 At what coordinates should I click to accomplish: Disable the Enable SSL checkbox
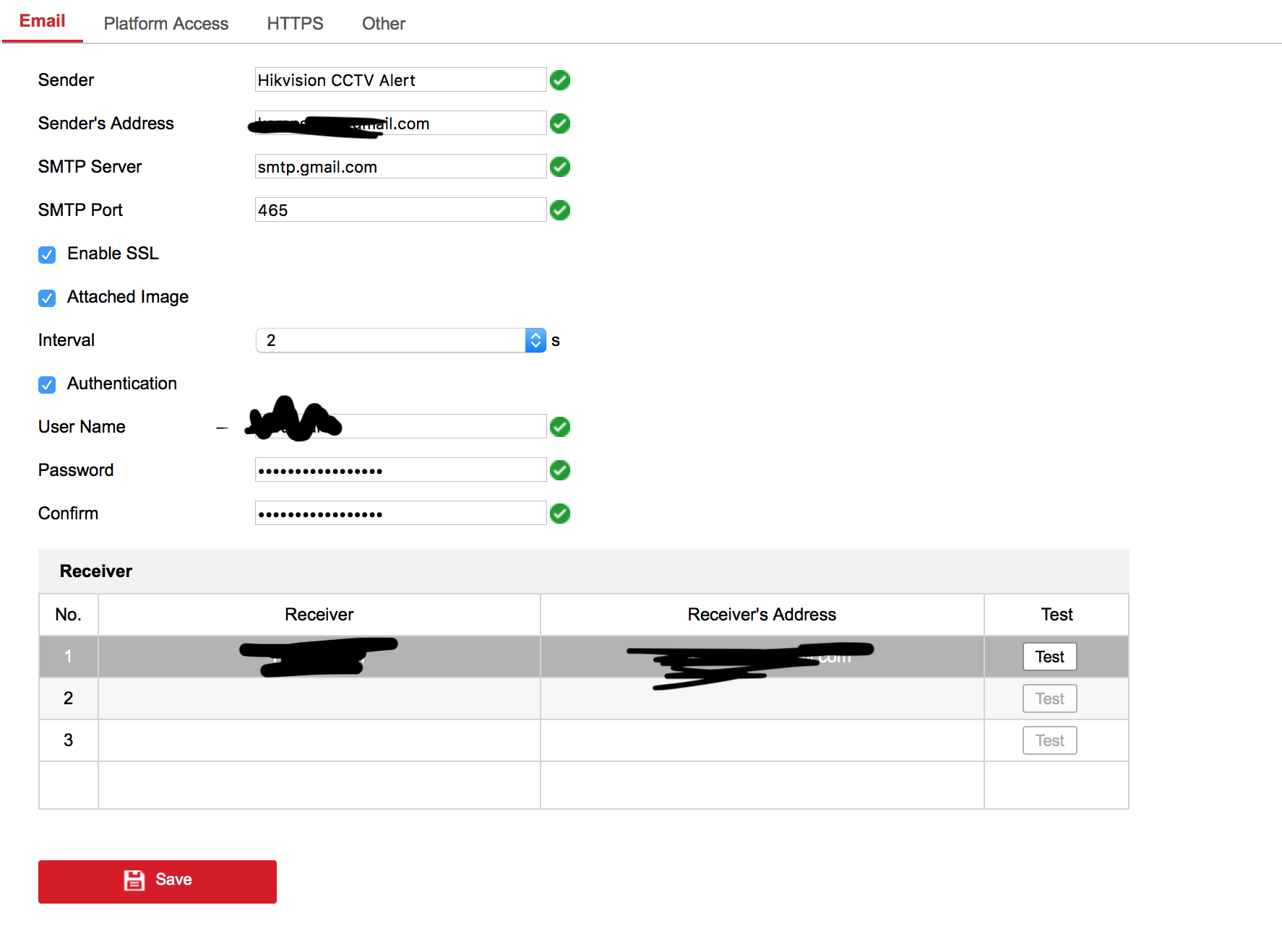tap(47, 254)
